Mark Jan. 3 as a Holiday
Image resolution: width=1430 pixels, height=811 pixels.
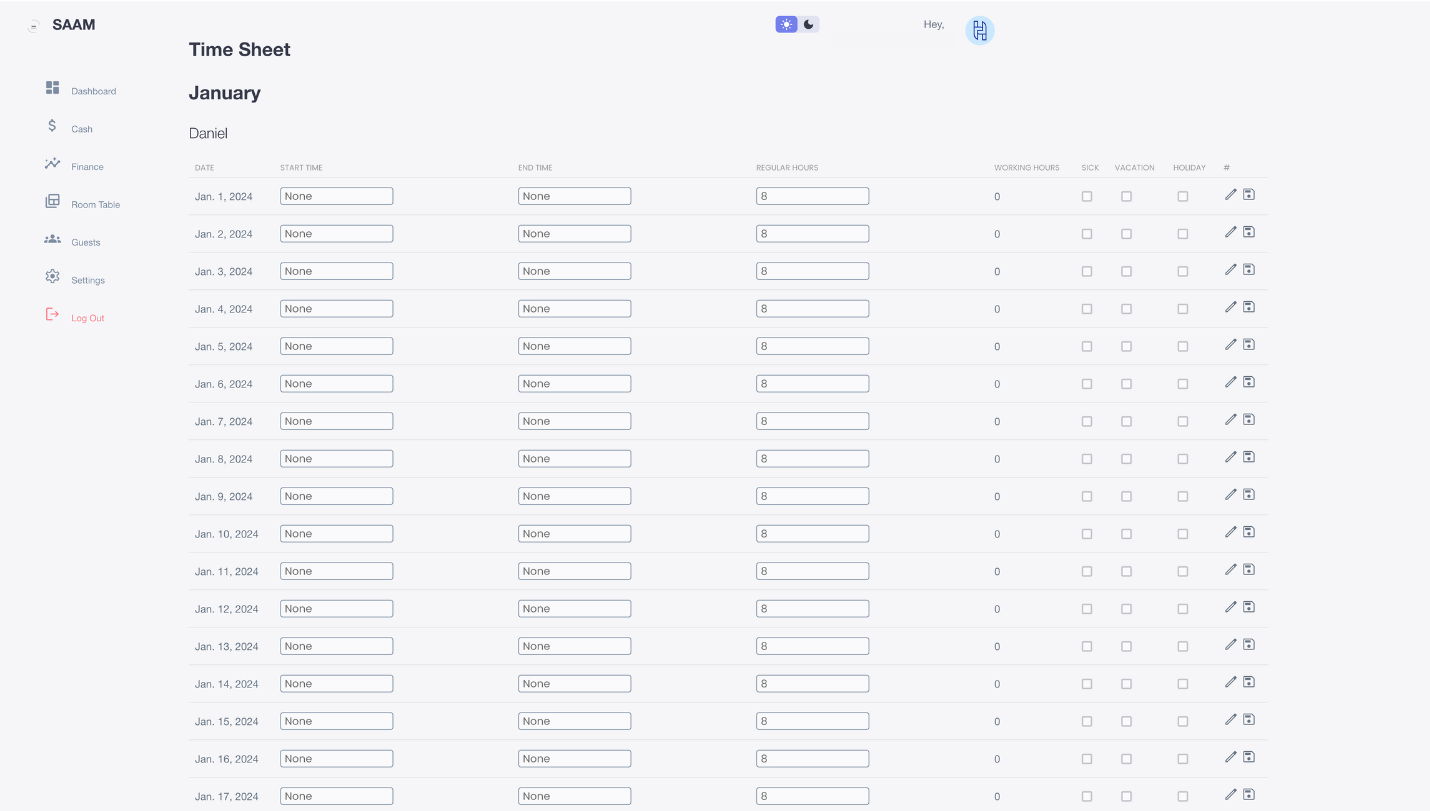[1182, 270]
